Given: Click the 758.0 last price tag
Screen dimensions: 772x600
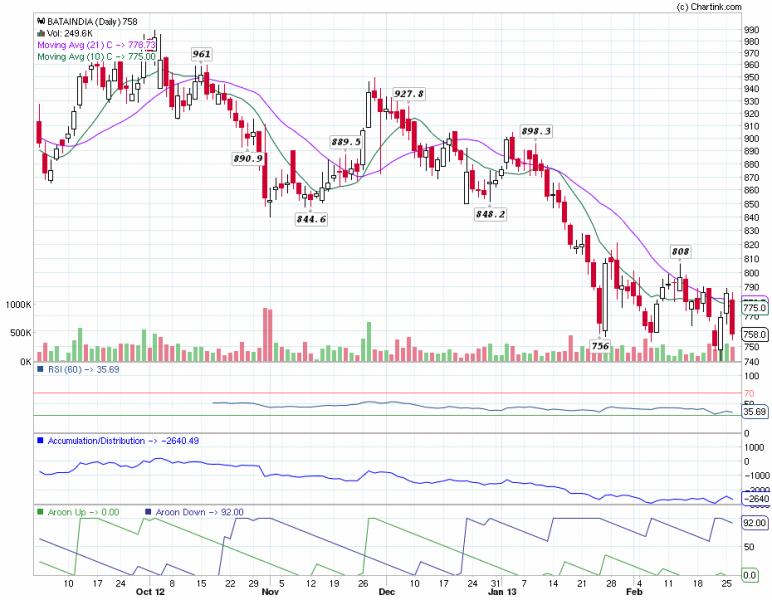Looking at the screenshot, I should click(755, 334).
